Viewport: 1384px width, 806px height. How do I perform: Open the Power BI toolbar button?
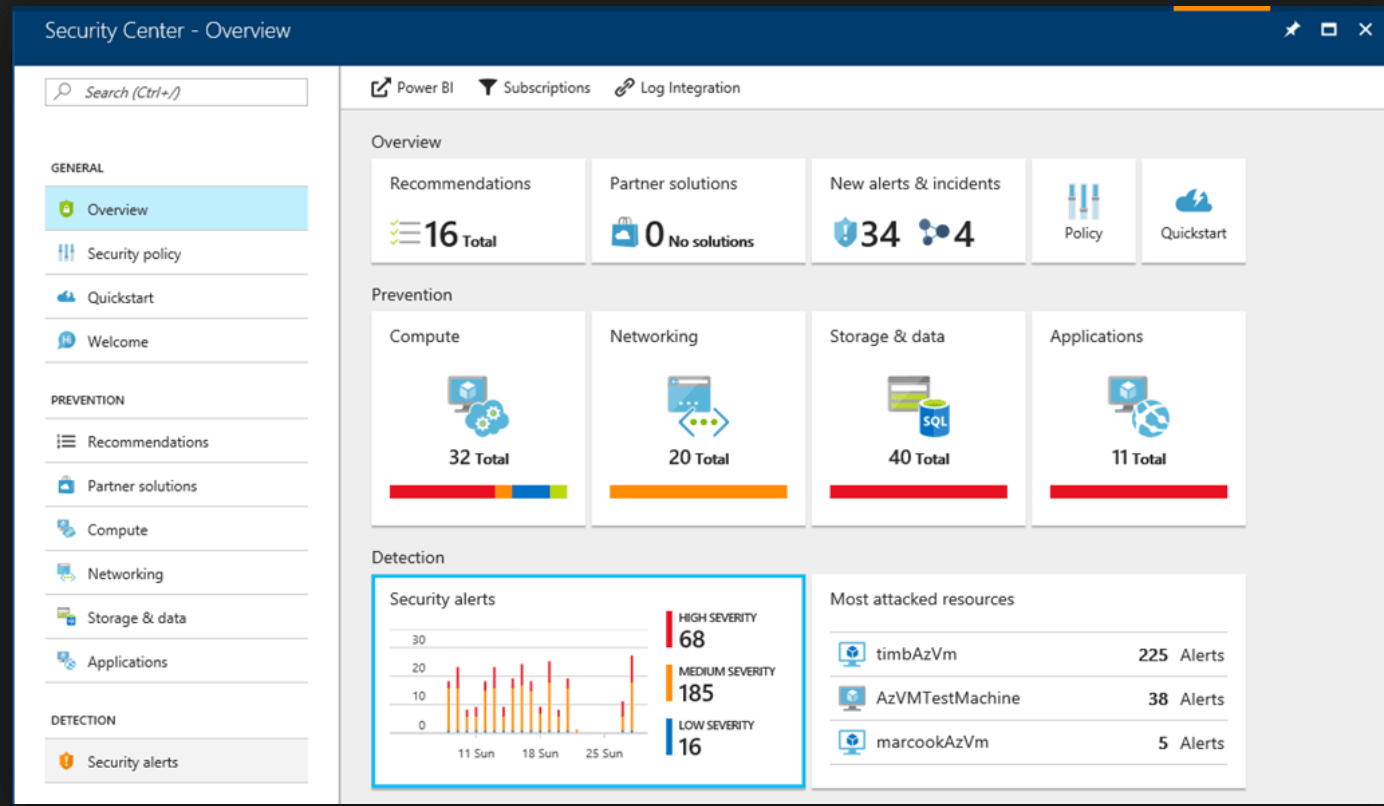[412, 88]
